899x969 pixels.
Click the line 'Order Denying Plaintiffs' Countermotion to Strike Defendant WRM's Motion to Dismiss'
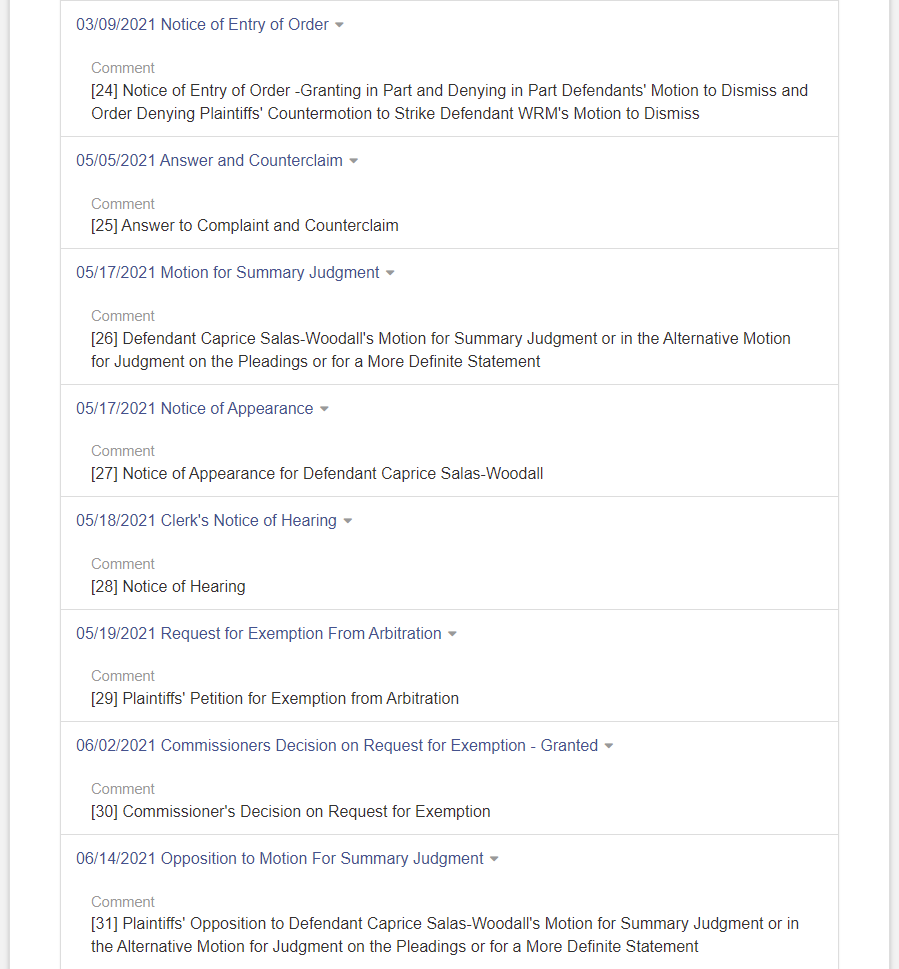395,114
